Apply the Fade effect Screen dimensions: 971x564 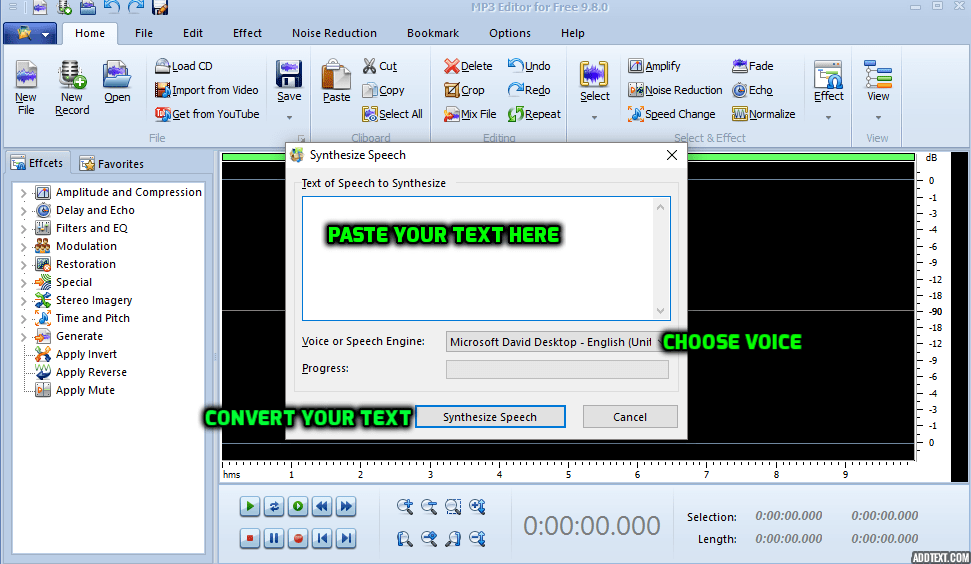[752, 66]
